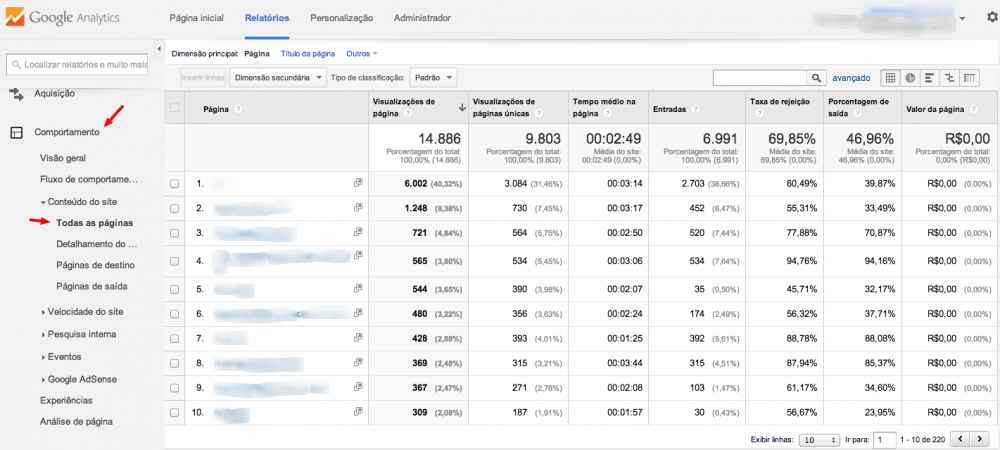Switch to the performance bar view
Screen dimensions: 1000x450
pyautogui.click(x=929, y=77)
